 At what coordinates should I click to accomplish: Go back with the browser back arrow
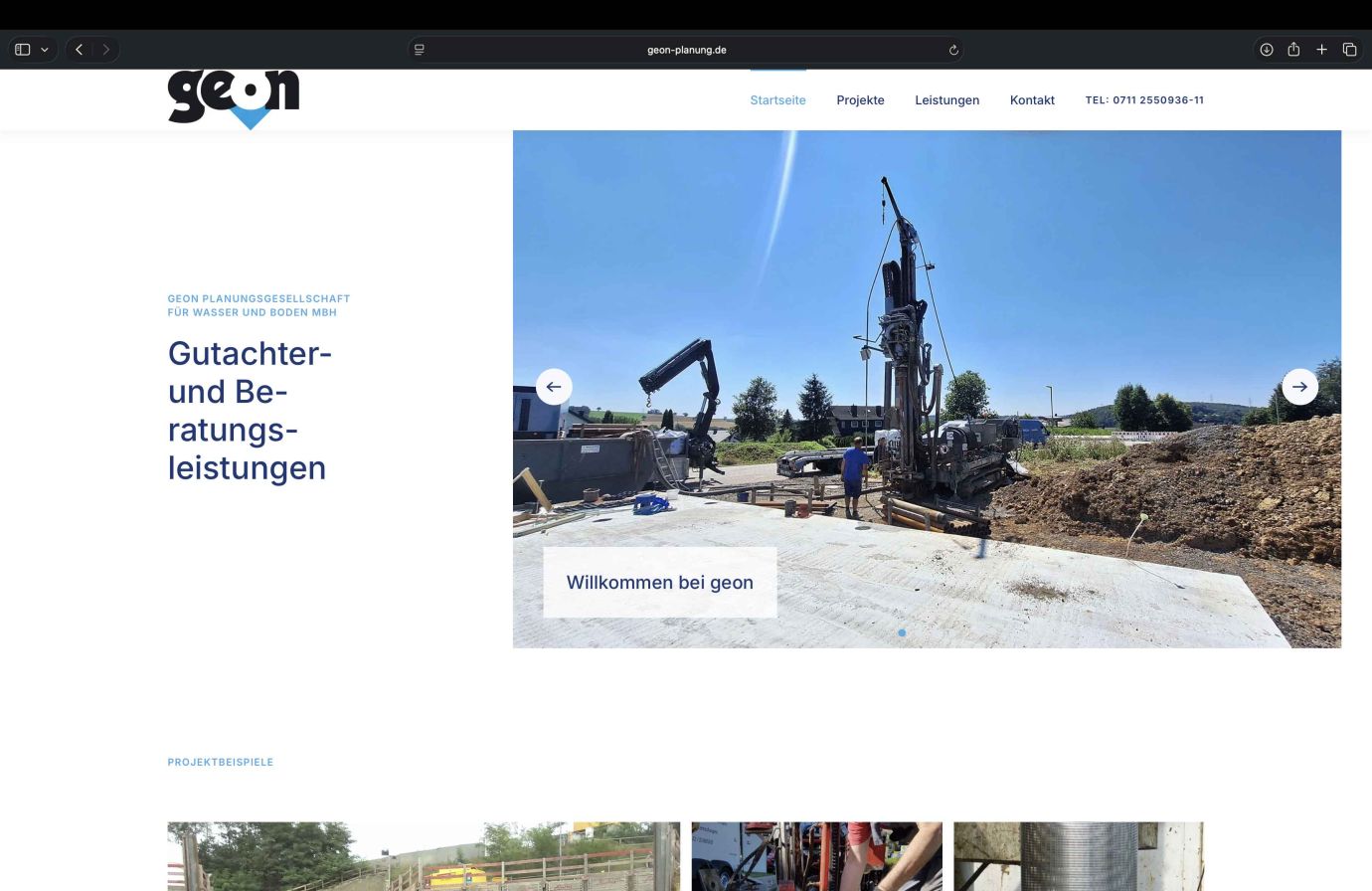pos(80,50)
